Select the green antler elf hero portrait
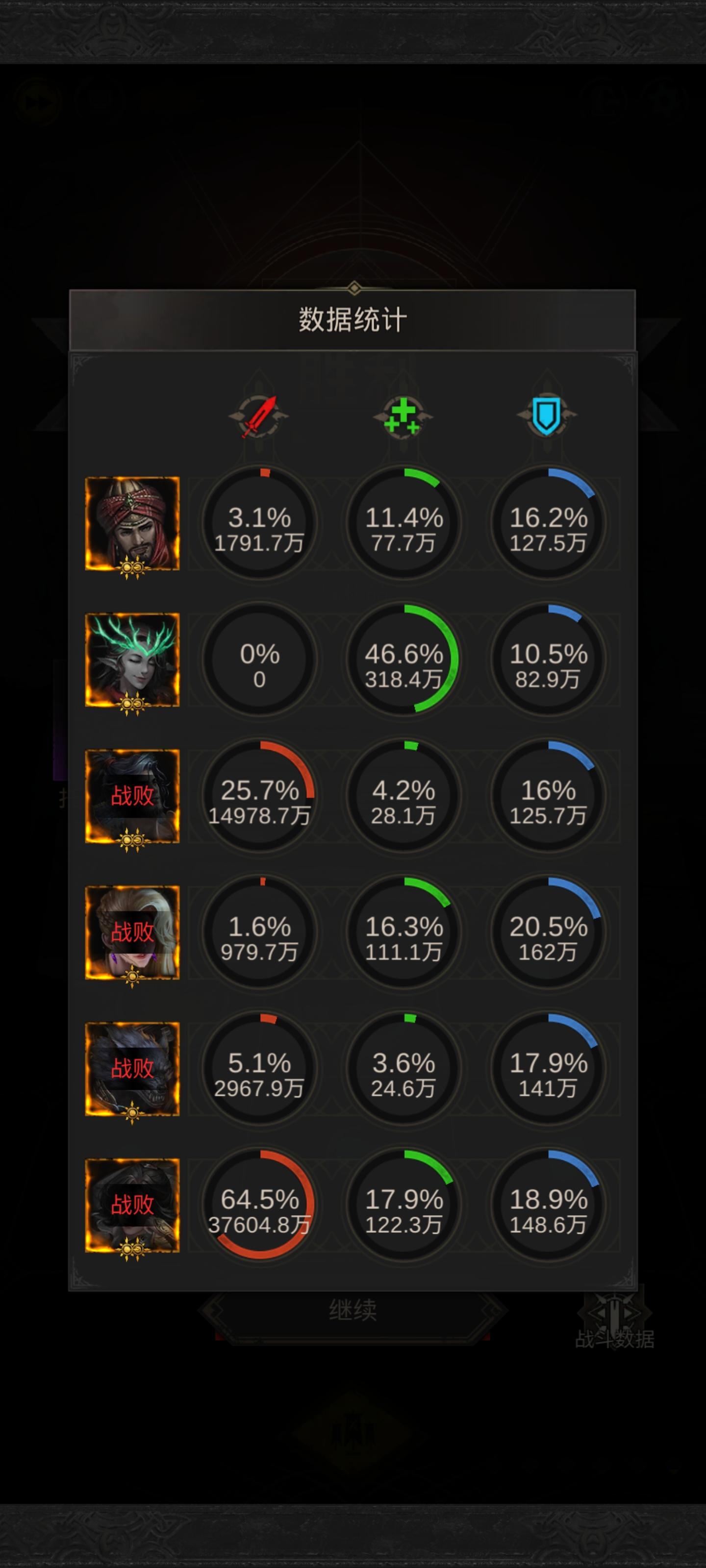Image resolution: width=706 pixels, height=1568 pixels. click(132, 661)
